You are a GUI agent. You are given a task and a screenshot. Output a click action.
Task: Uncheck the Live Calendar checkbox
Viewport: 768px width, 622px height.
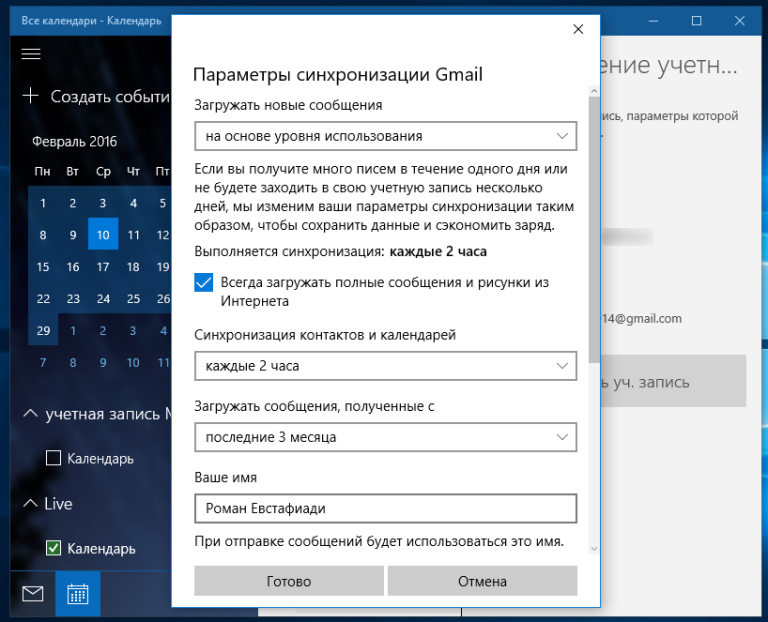point(54,548)
